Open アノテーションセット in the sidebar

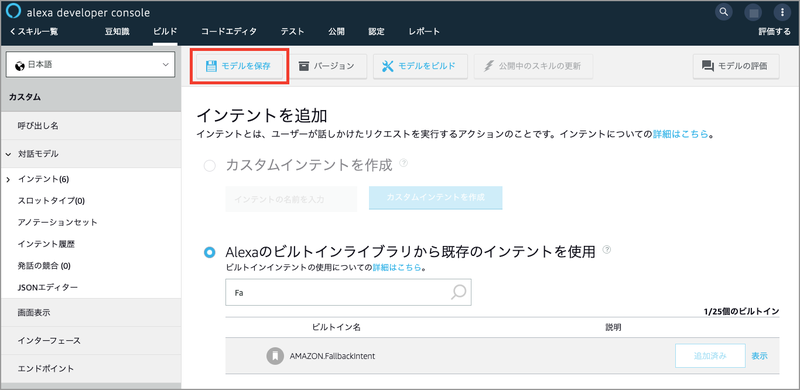tap(57, 222)
